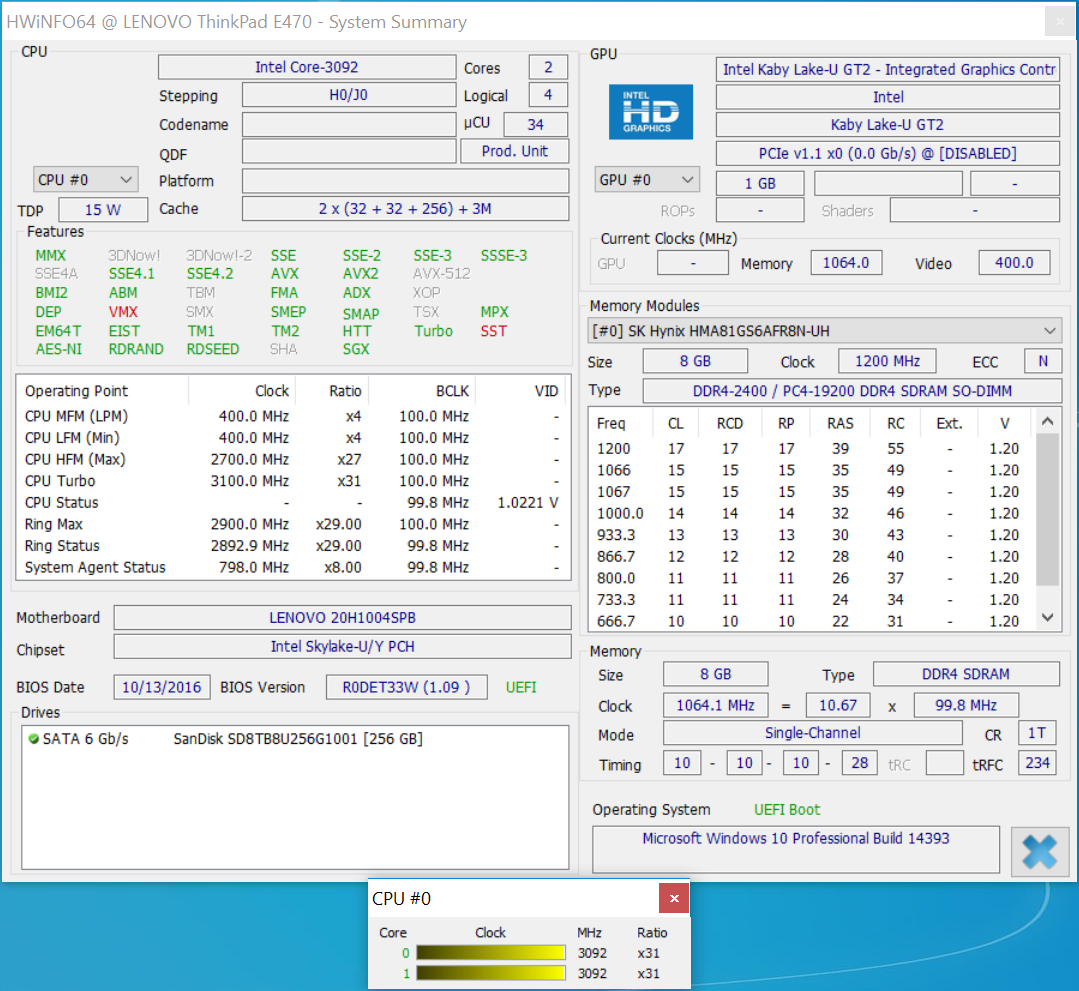The height and width of the screenshot is (991, 1079).
Task: Select the CPU Turbo operating point row
Action: (x=294, y=481)
